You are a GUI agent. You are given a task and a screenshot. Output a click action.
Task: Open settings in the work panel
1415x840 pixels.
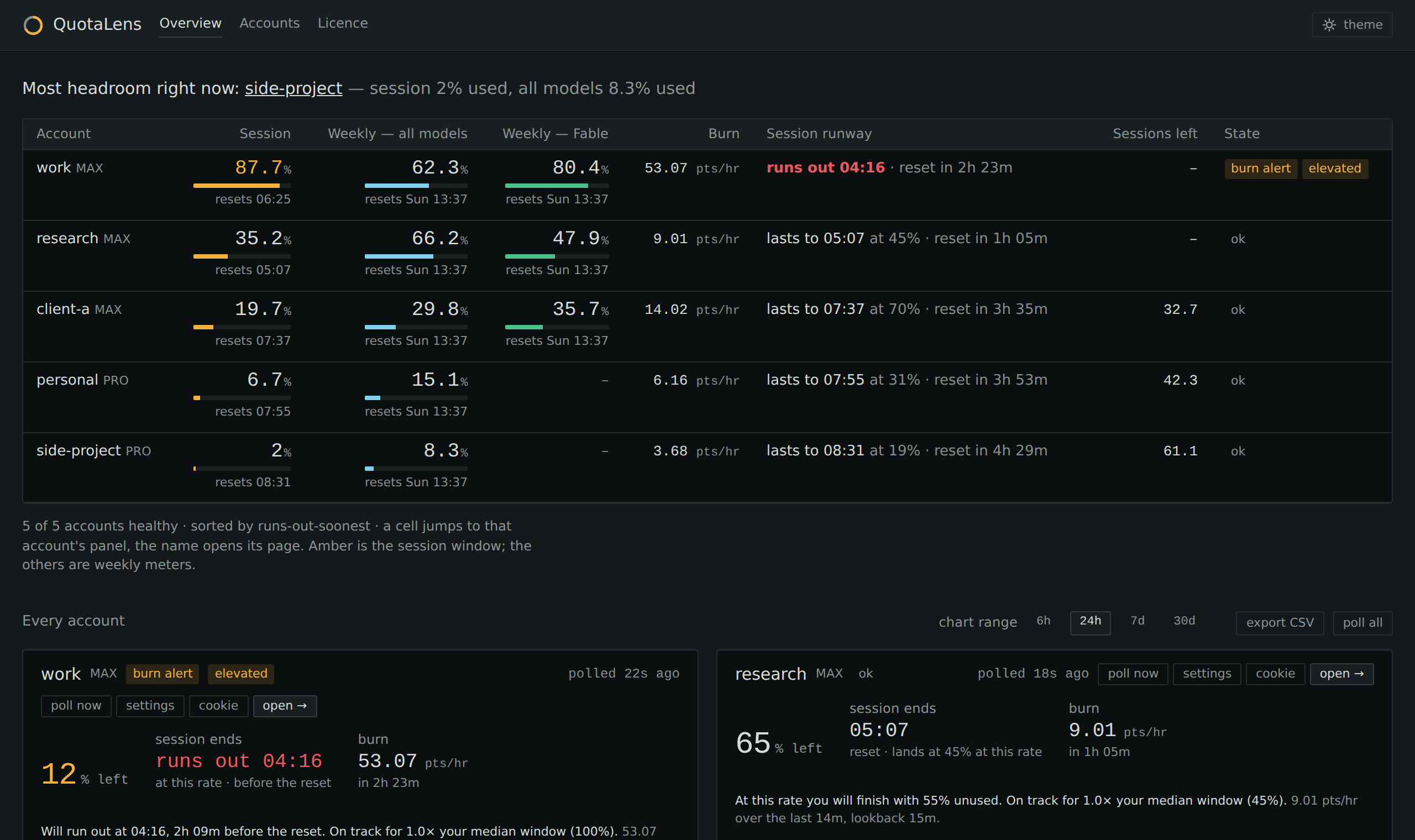click(x=150, y=706)
